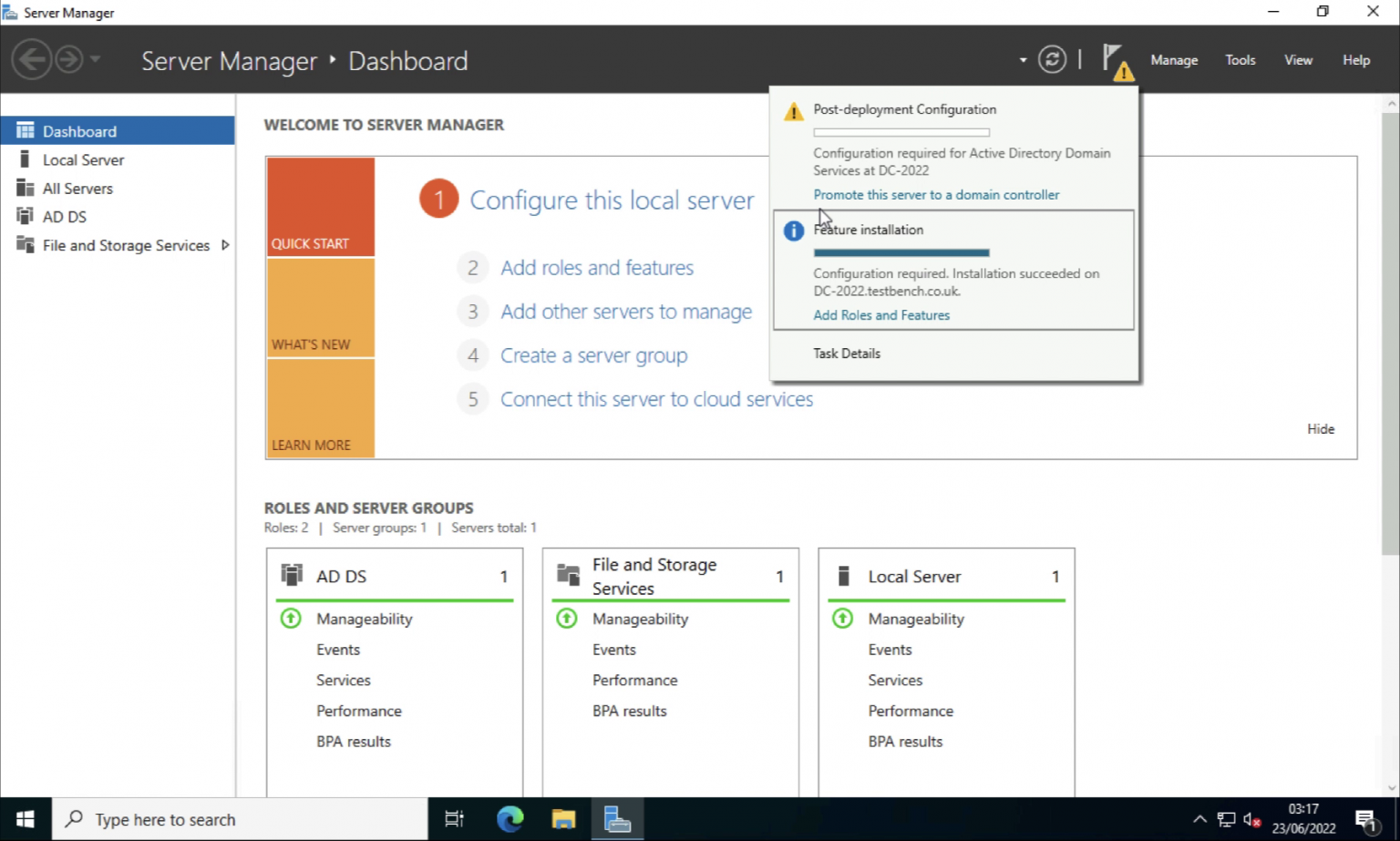
Task: Select the Dashboard icon in the sidebar
Action: click(x=25, y=130)
